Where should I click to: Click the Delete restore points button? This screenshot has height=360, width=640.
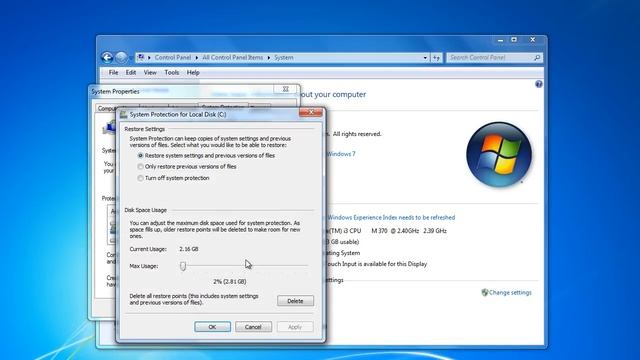(x=295, y=301)
